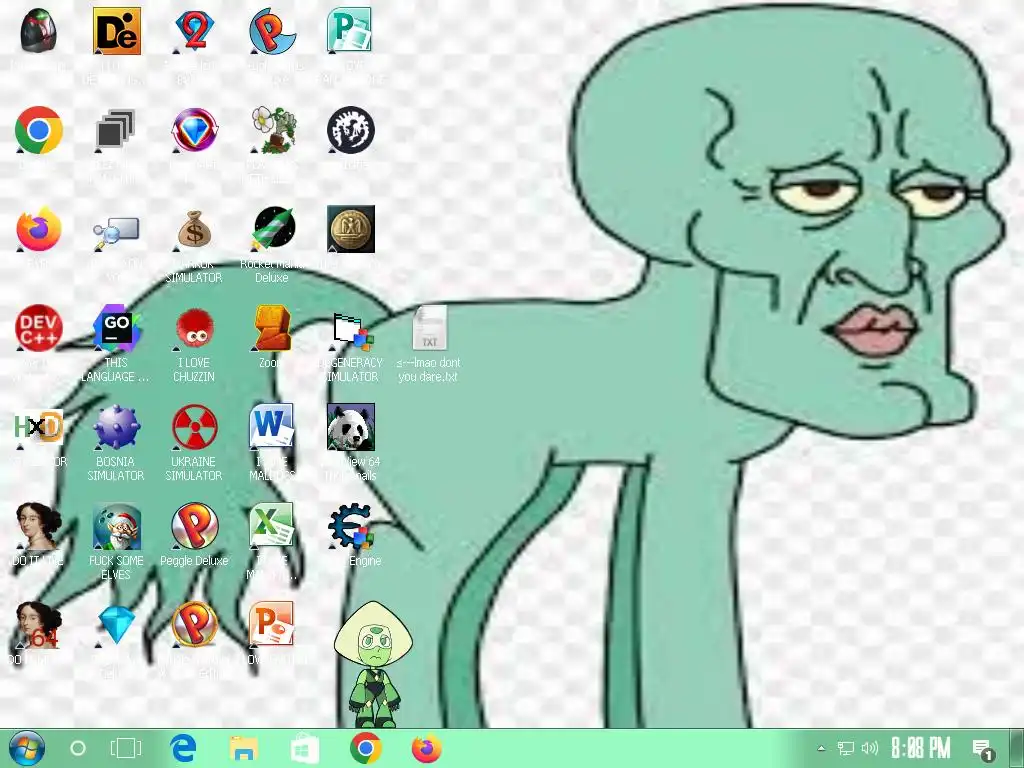Click the network status tray icon

pos(846,748)
